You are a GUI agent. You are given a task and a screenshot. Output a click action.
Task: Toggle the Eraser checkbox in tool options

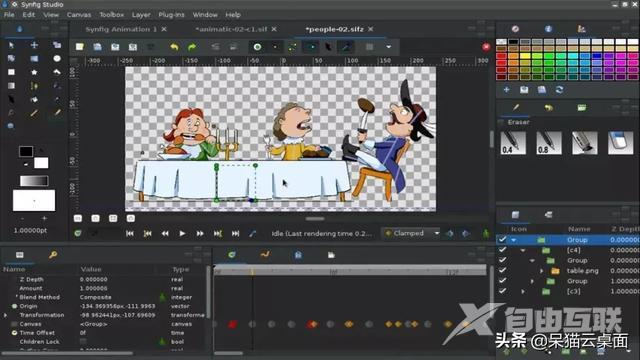[x=501, y=122]
